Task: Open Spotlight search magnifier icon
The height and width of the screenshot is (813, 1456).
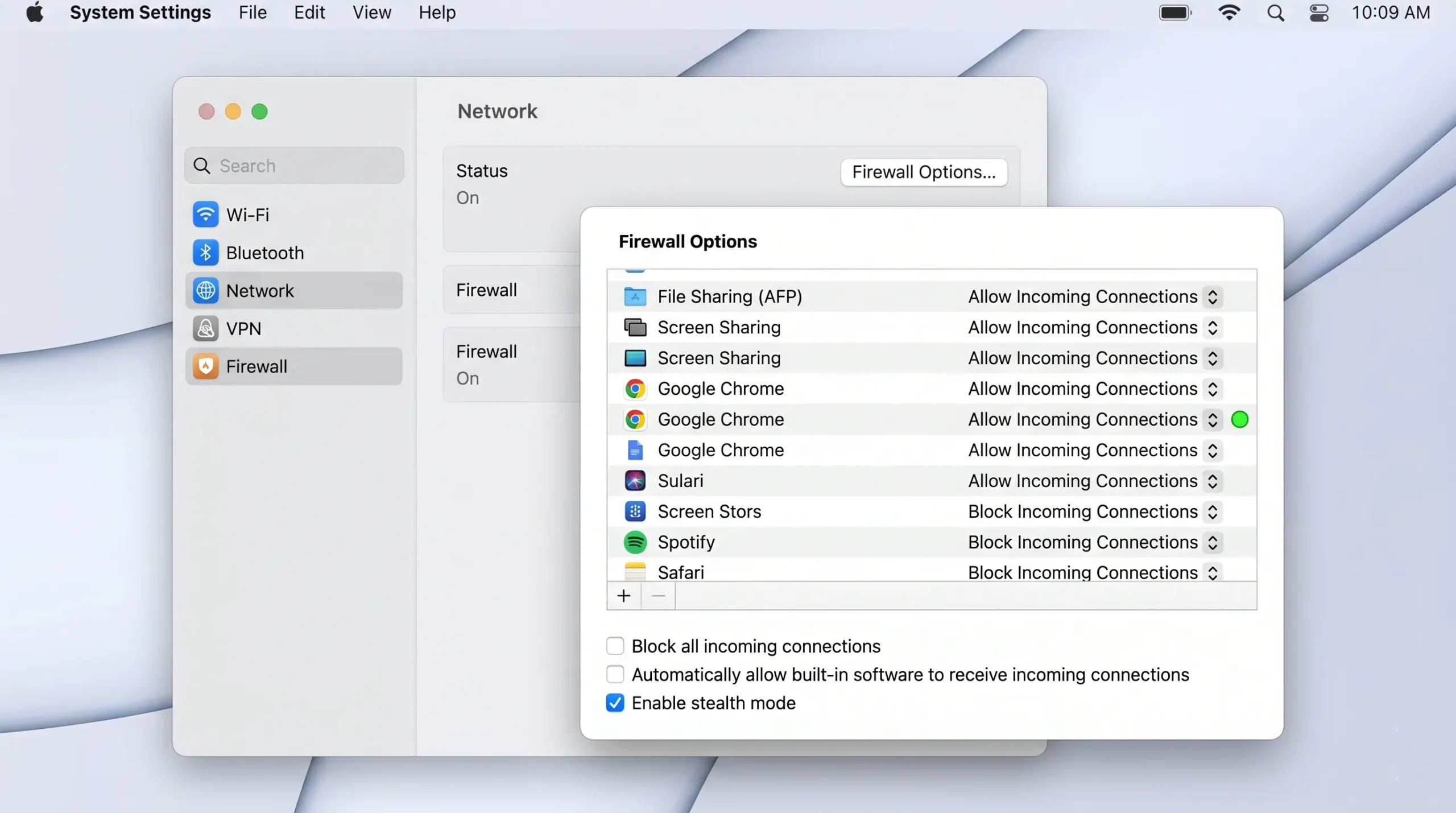Action: pos(1276,13)
